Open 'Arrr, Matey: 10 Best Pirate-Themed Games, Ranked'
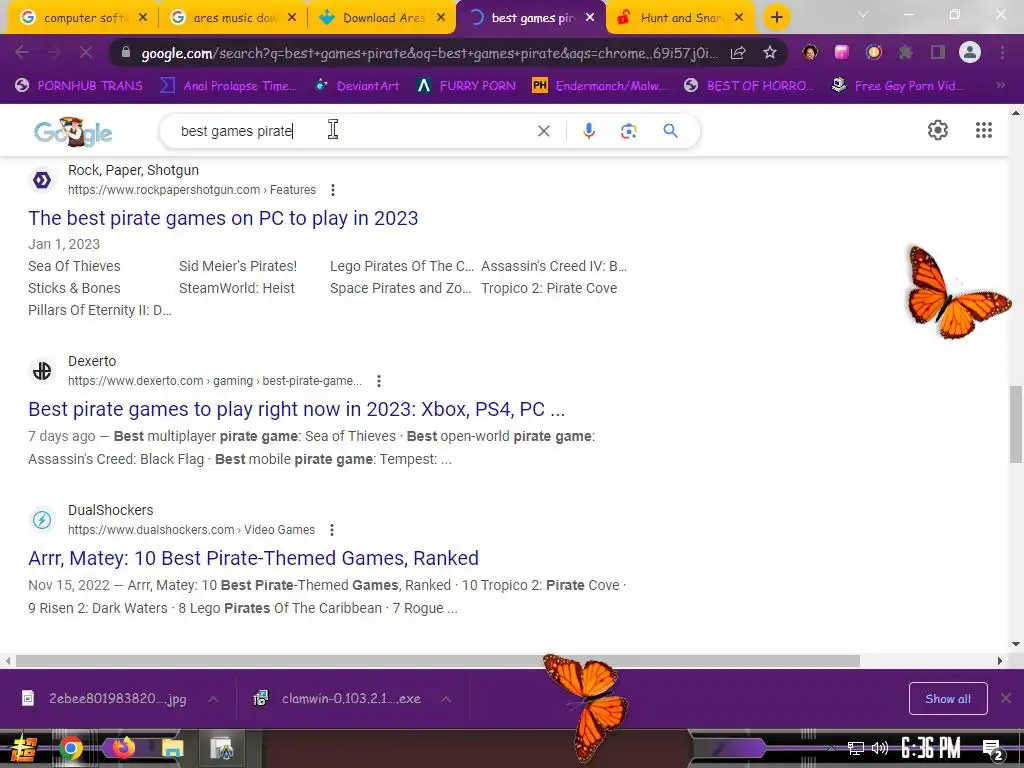Viewport: 1024px width, 768px height. coord(253,558)
